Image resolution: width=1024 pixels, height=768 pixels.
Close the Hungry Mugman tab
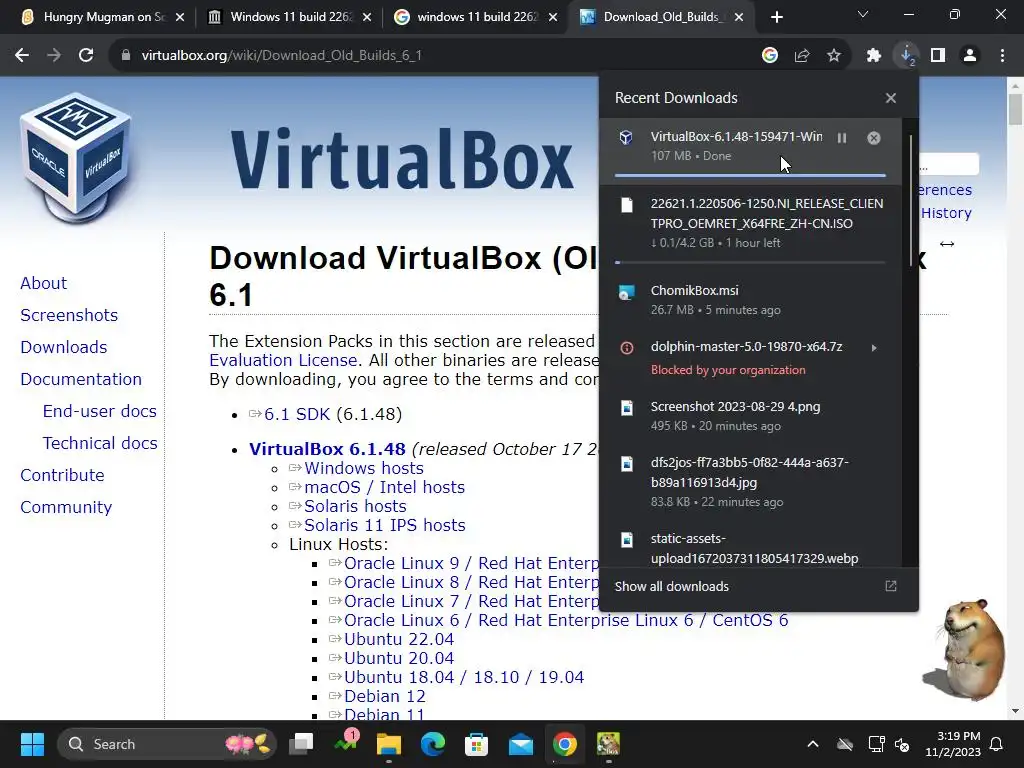(180, 17)
